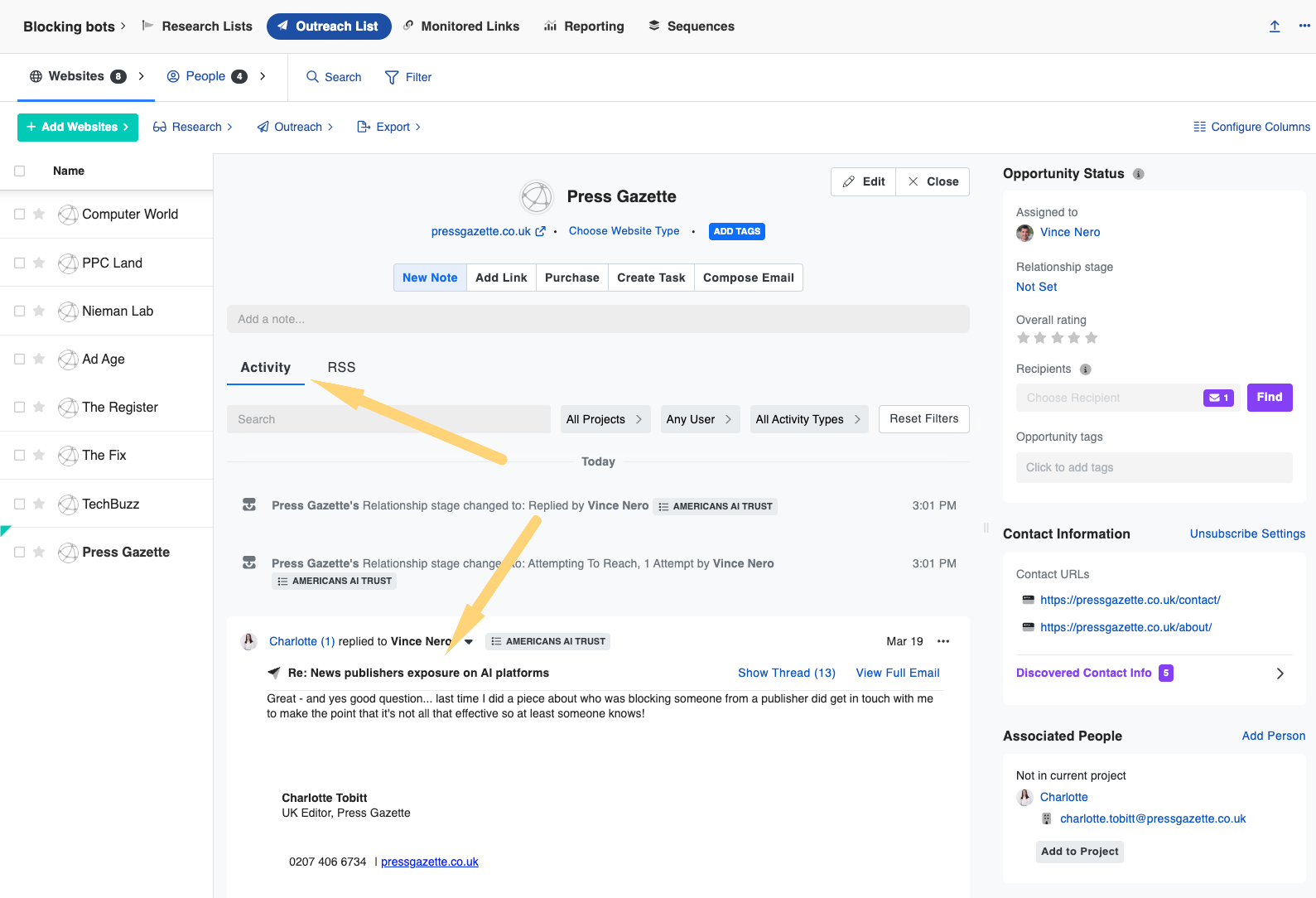Check the TechBuzz checkbox
The image size is (1316, 898).
[20, 505]
